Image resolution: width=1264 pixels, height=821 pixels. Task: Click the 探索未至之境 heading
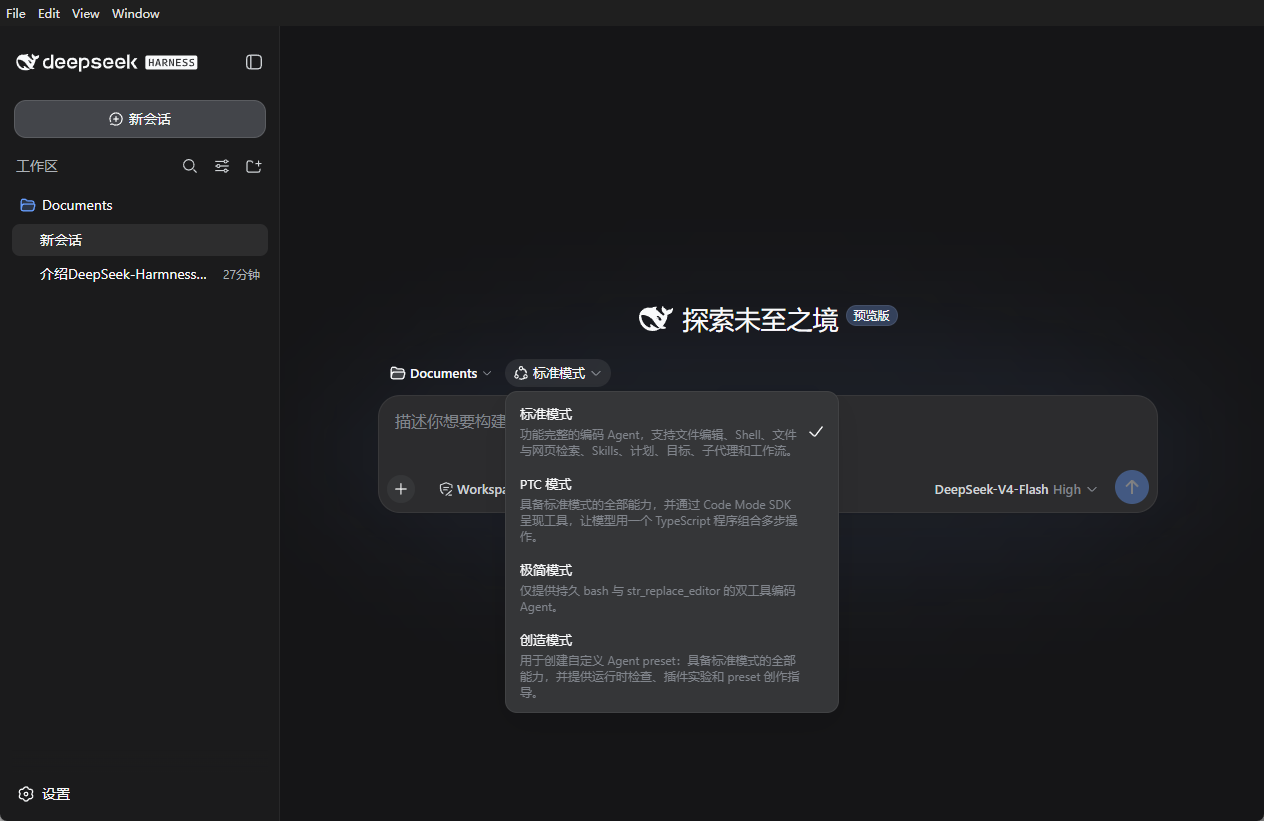[x=760, y=319]
